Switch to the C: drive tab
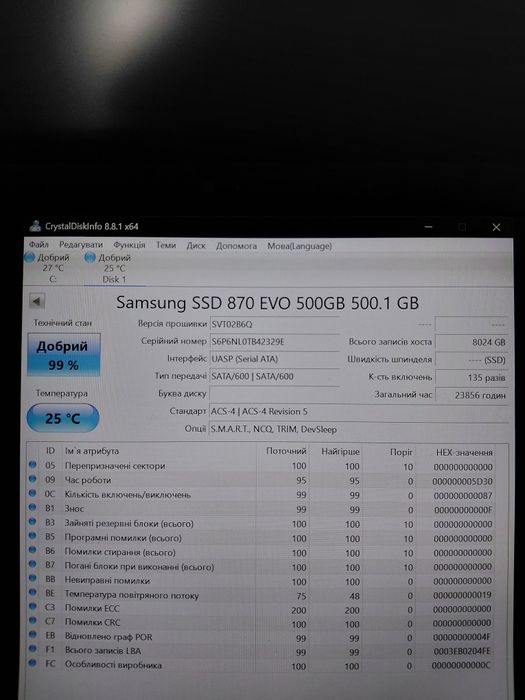The height and width of the screenshot is (700, 525). pos(53,268)
